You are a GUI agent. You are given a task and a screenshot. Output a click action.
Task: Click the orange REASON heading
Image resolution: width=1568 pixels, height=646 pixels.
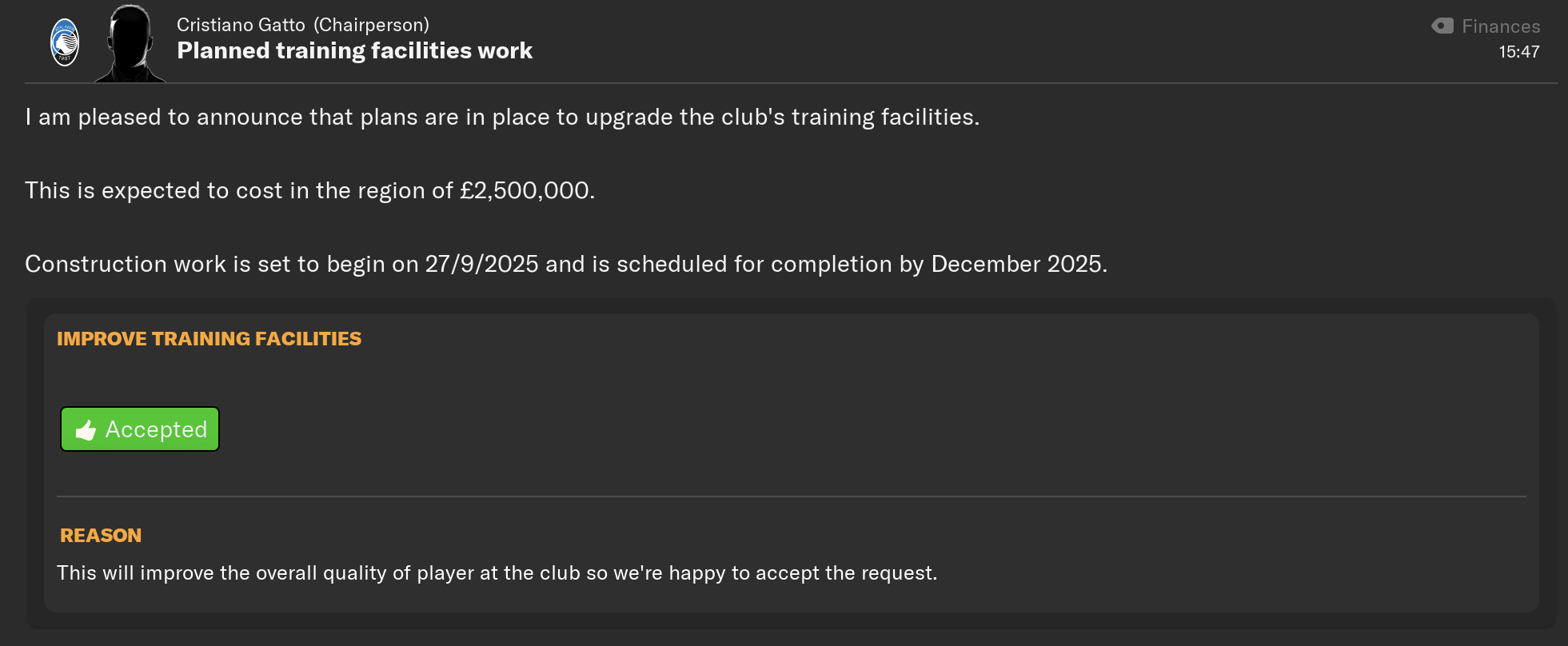pyautogui.click(x=101, y=536)
